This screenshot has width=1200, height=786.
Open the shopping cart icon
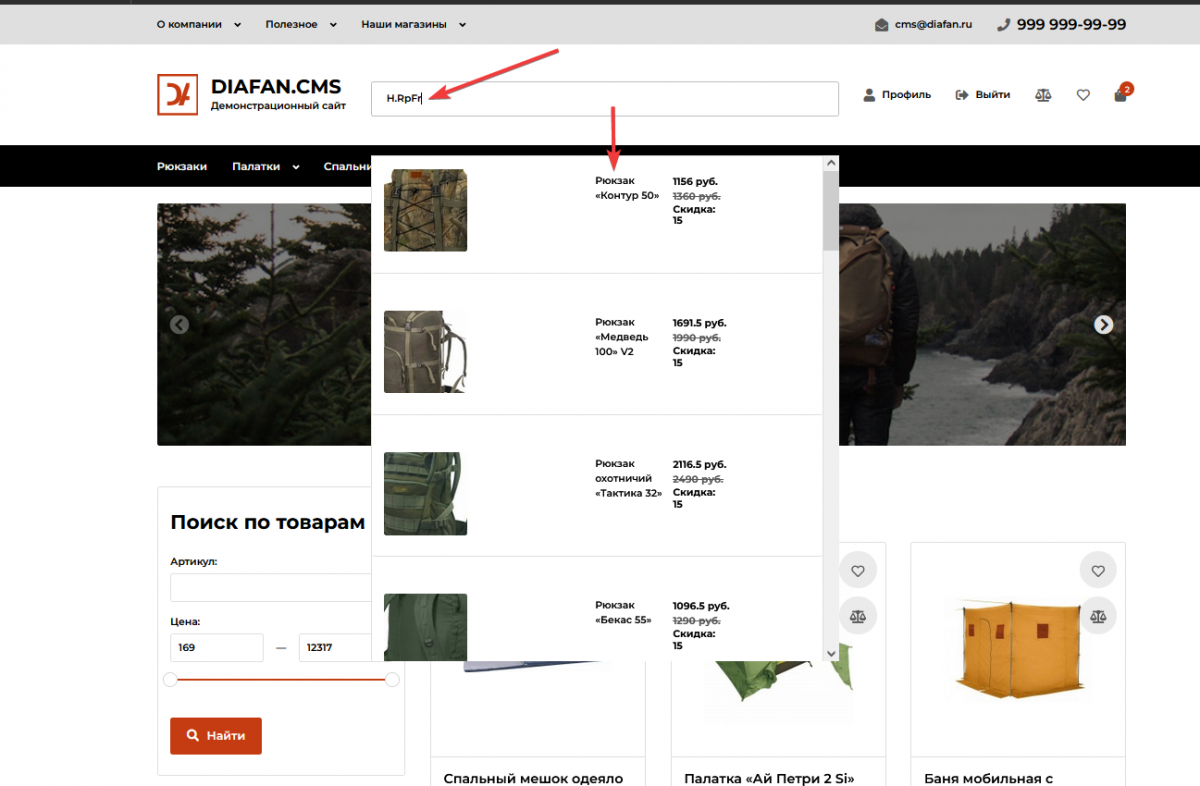click(1121, 95)
